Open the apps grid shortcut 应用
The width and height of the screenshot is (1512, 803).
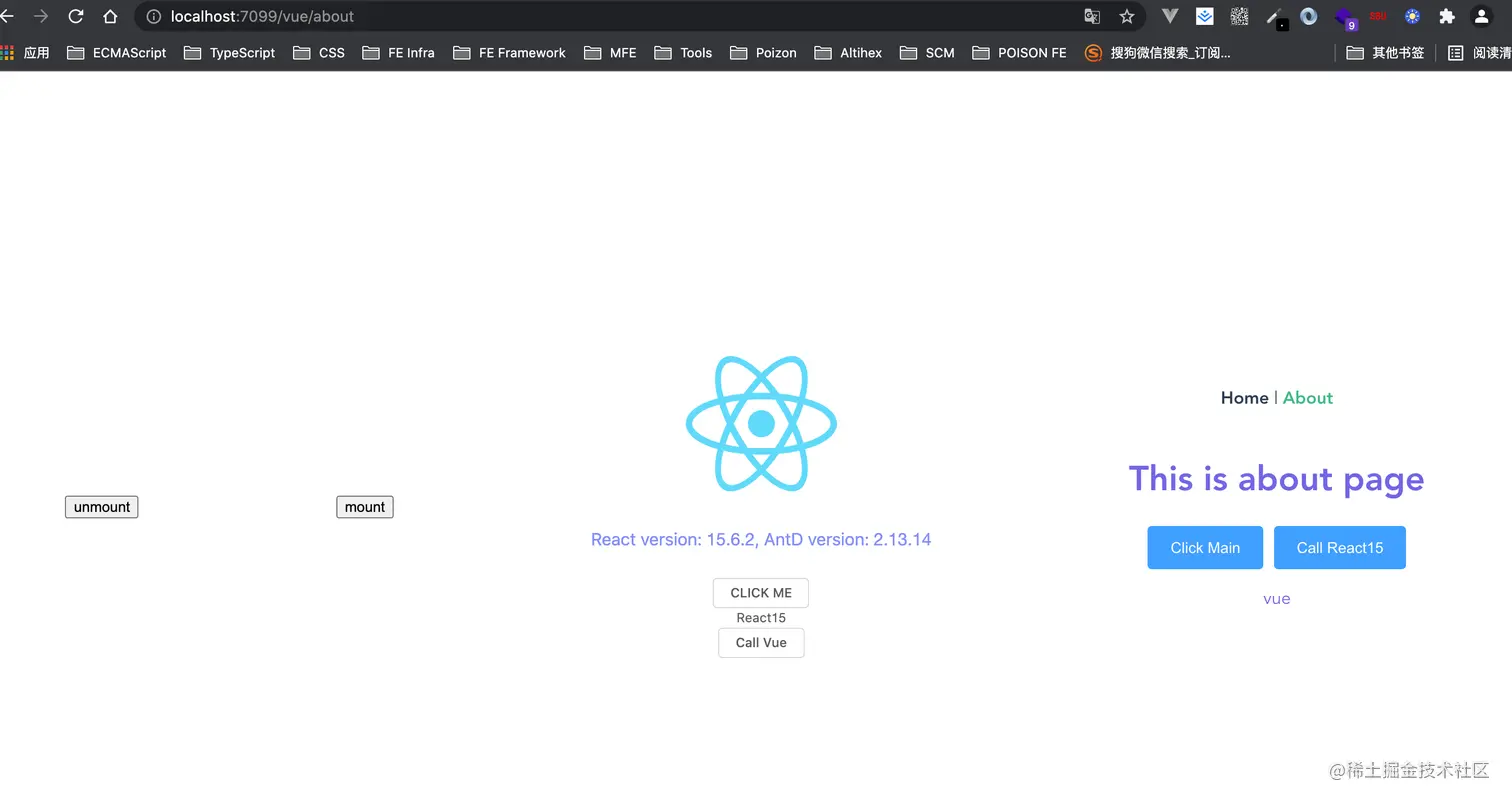pyautogui.click(x=25, y=53)
